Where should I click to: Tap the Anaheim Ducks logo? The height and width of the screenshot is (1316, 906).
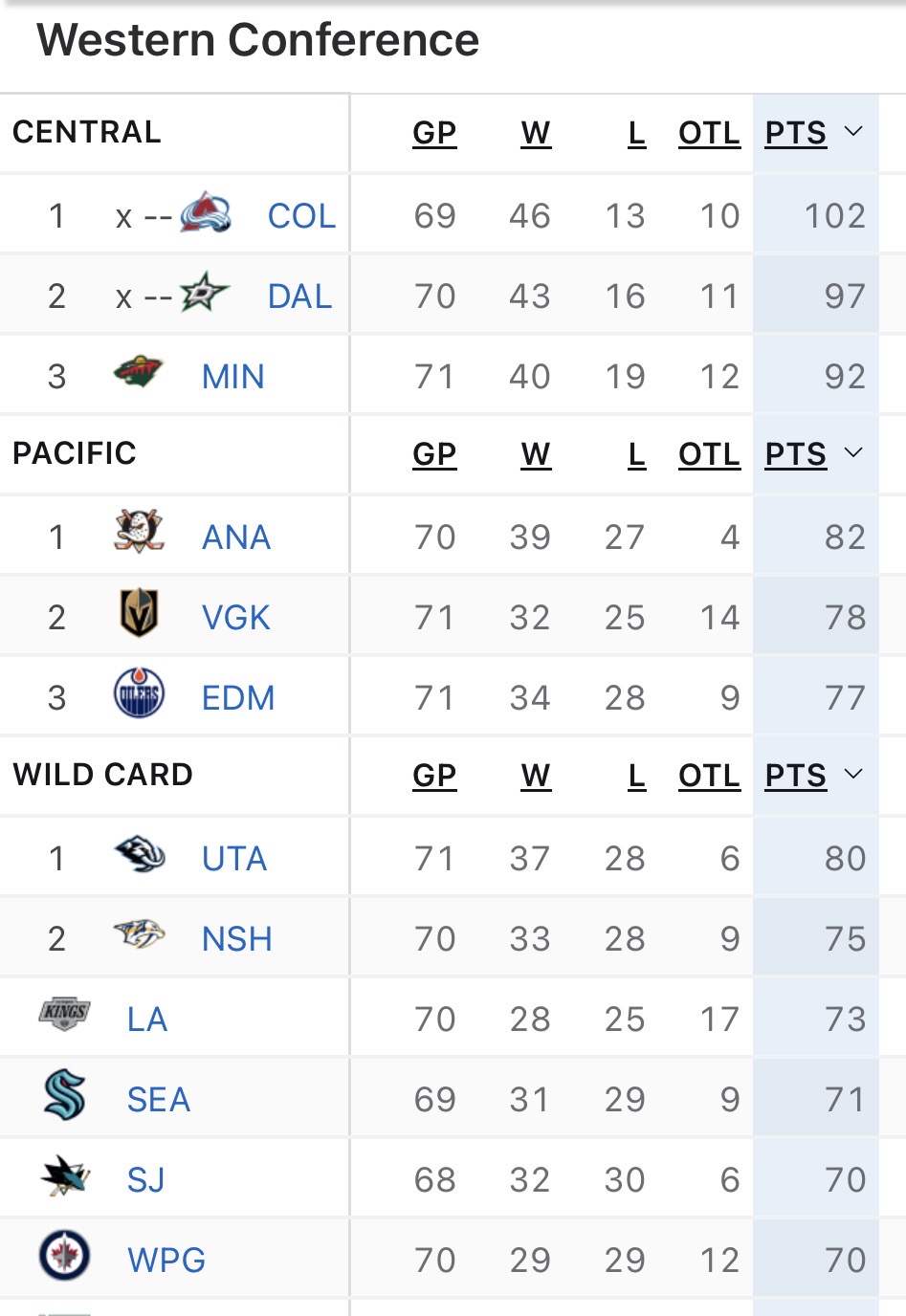pos(139,532)
